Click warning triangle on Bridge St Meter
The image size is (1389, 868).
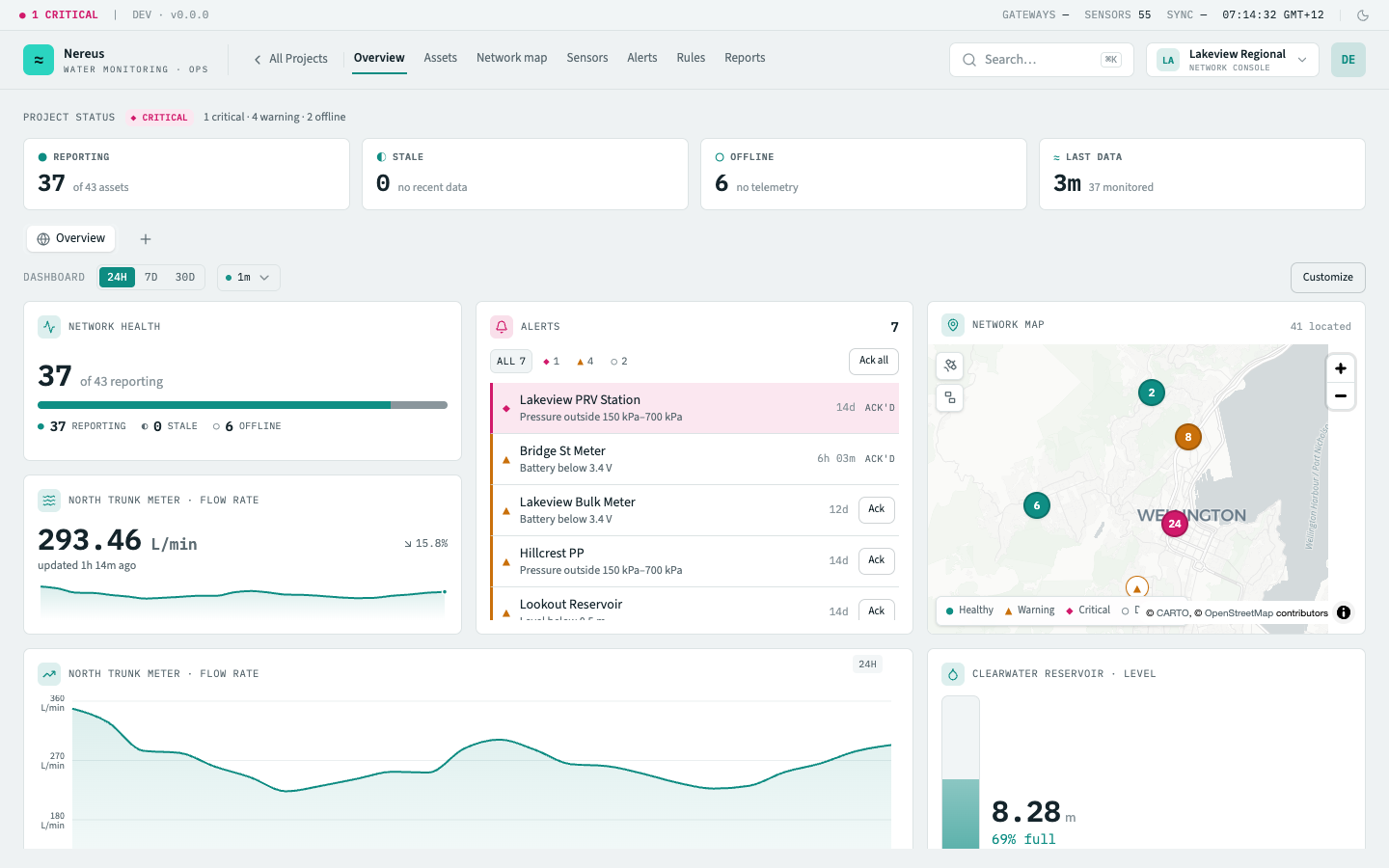(506, 460)
